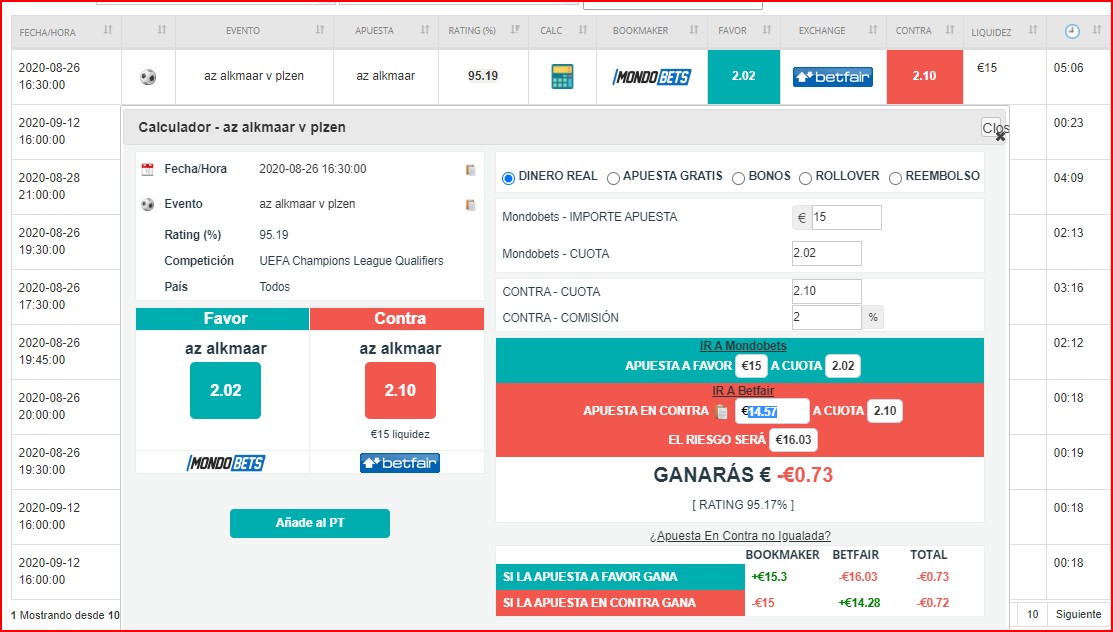
Task: Click the EL RIESGO SERÁ €16.03 value box
Action: [793, 440]
